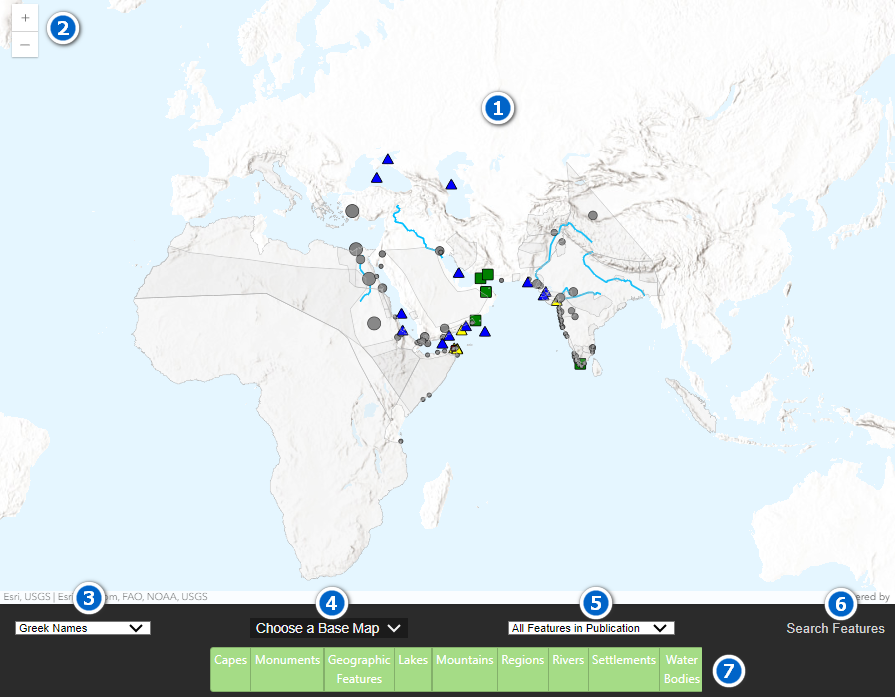Click the zoom in plus button
The height and width of the screenshot is (697, 895).
[x=25, y=18]
